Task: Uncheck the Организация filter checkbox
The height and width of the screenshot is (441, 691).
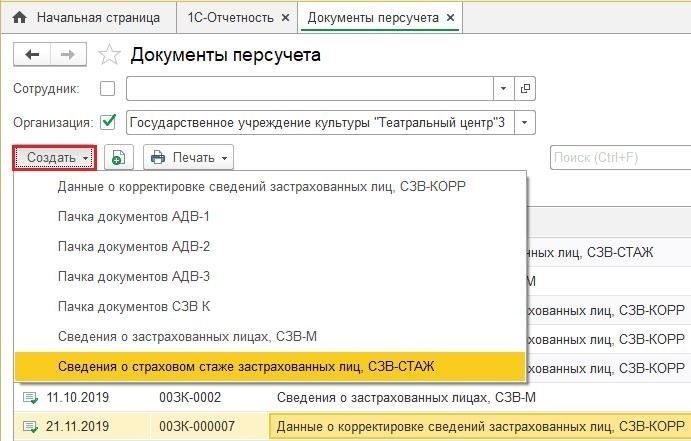Action: pyautogui.click(x=108, y=122)
